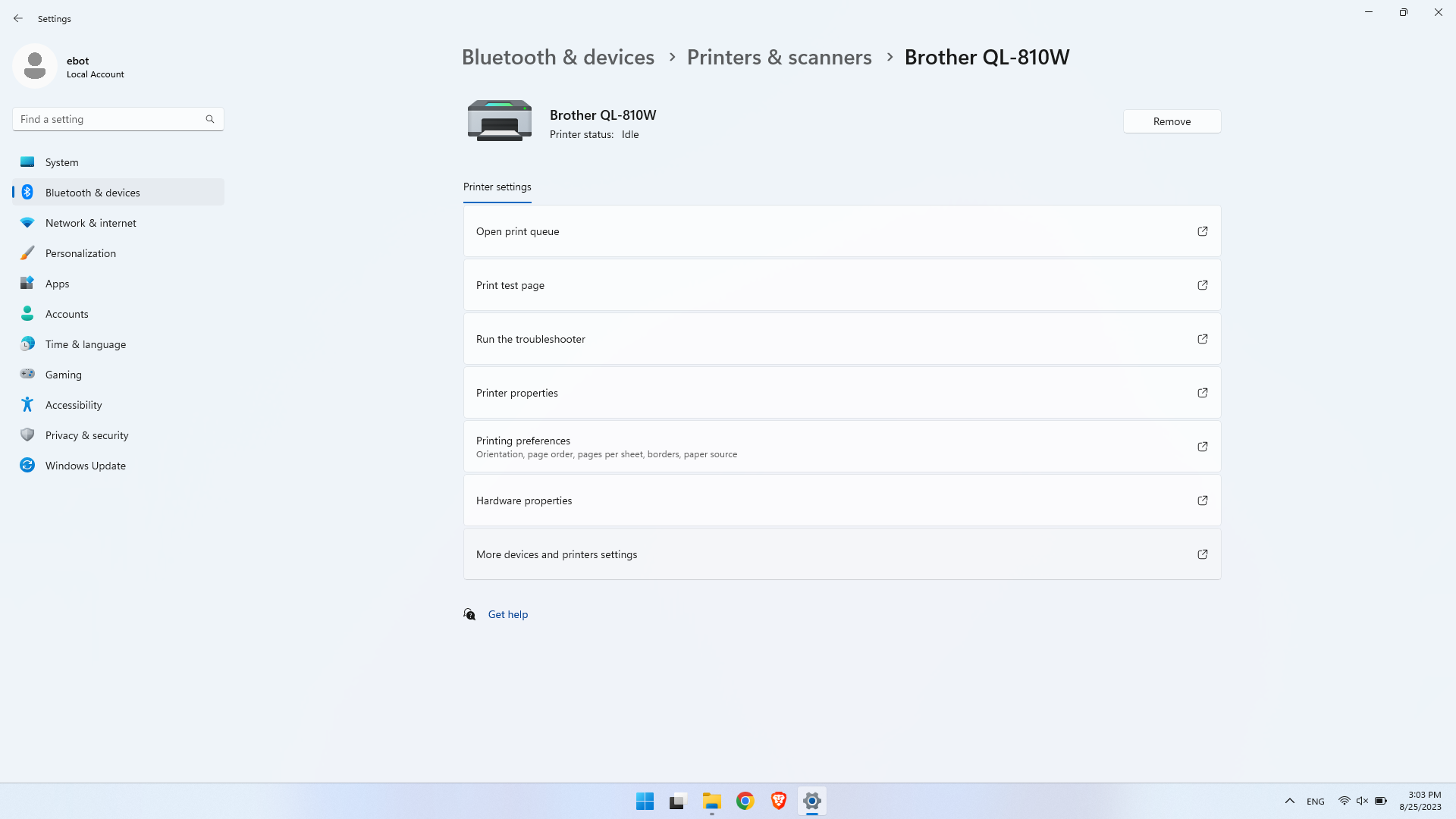Open Personalization settings category
This screenshot has width=1456, height=819.
pyautogui.click(x=118, y=253)
